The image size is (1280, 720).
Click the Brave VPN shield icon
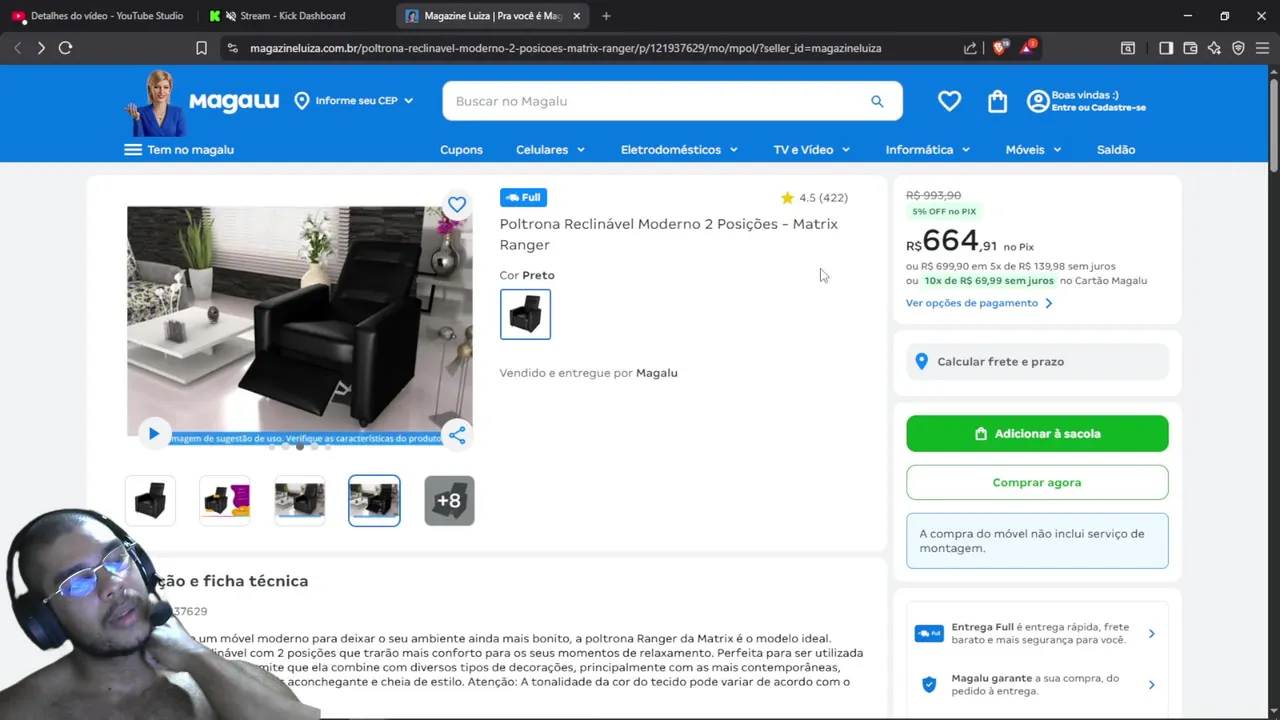point(1238,48)
